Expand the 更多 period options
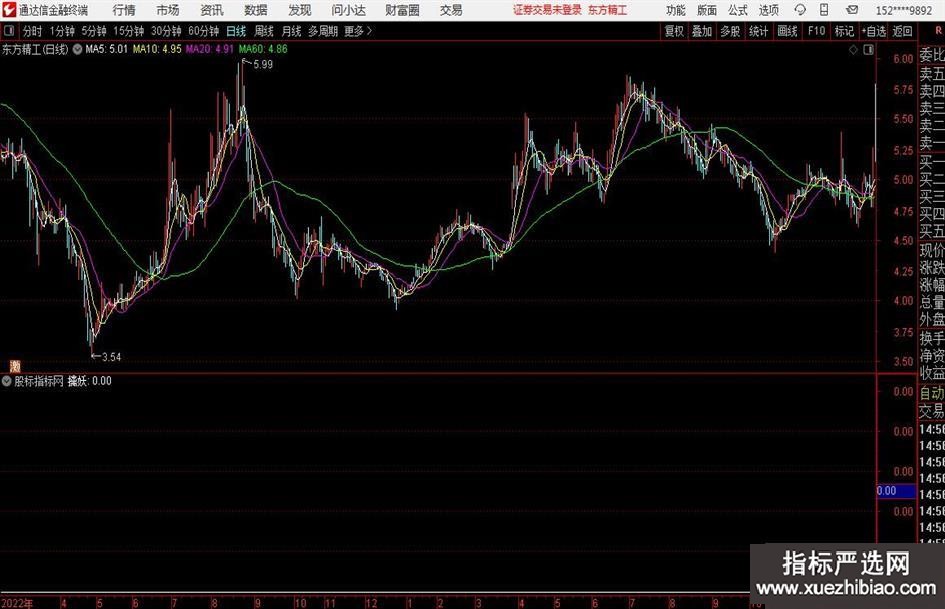Screen dimensions: 945x609 point(358,31)
